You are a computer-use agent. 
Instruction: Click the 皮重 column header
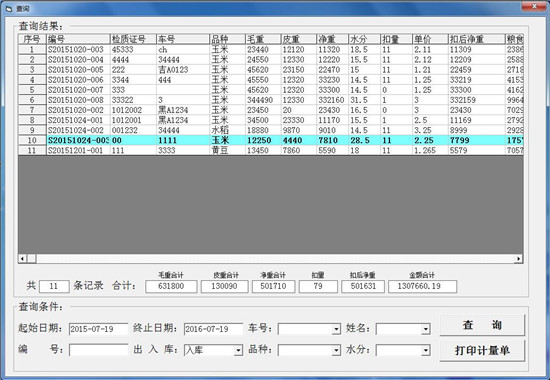[x=299, y=39]
